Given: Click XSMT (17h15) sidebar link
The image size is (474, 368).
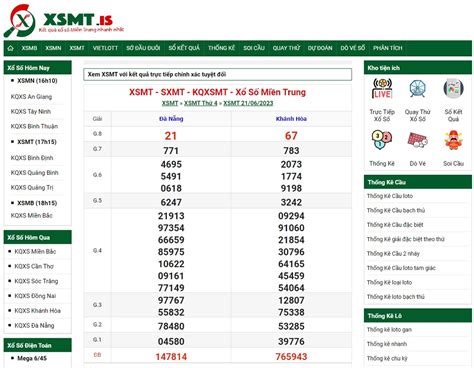Looking at the screenshot, I should (37, 142).
